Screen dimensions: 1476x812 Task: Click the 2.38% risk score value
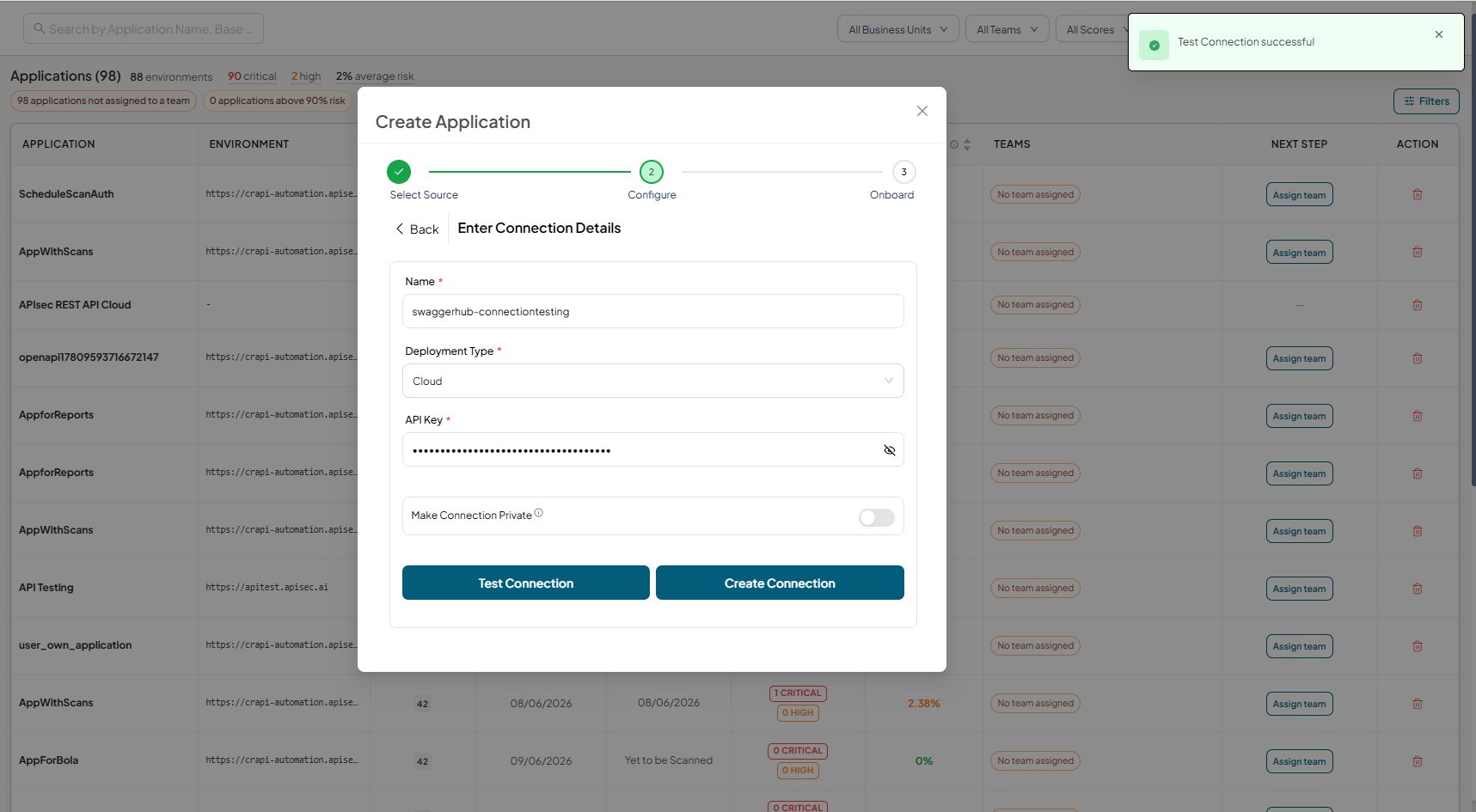924,703
